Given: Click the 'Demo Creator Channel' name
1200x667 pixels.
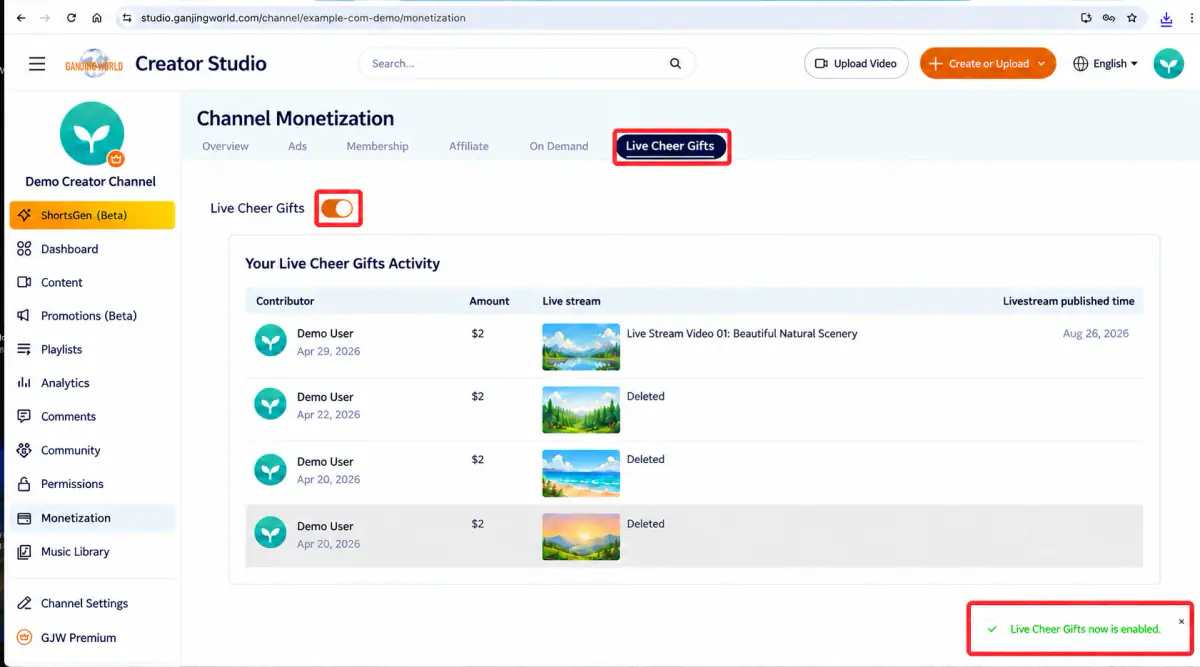Looking at the screenshot, I should [91, 182].
